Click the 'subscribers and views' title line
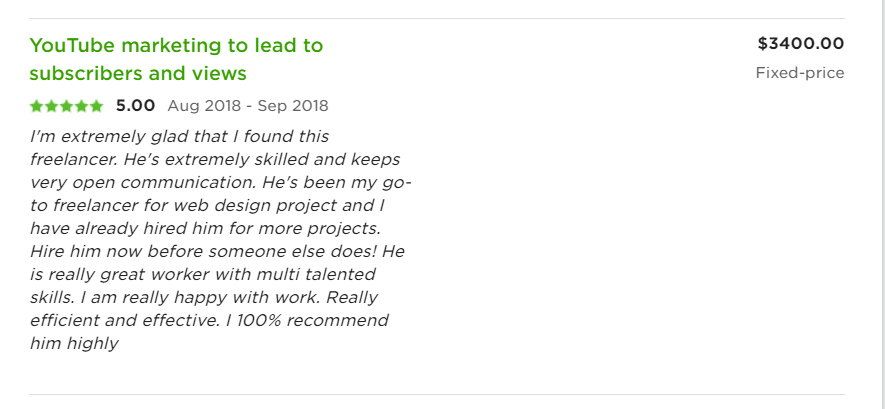Image resolution: width=885 pixels, height=409 pixels. click(x=138, y=73)
